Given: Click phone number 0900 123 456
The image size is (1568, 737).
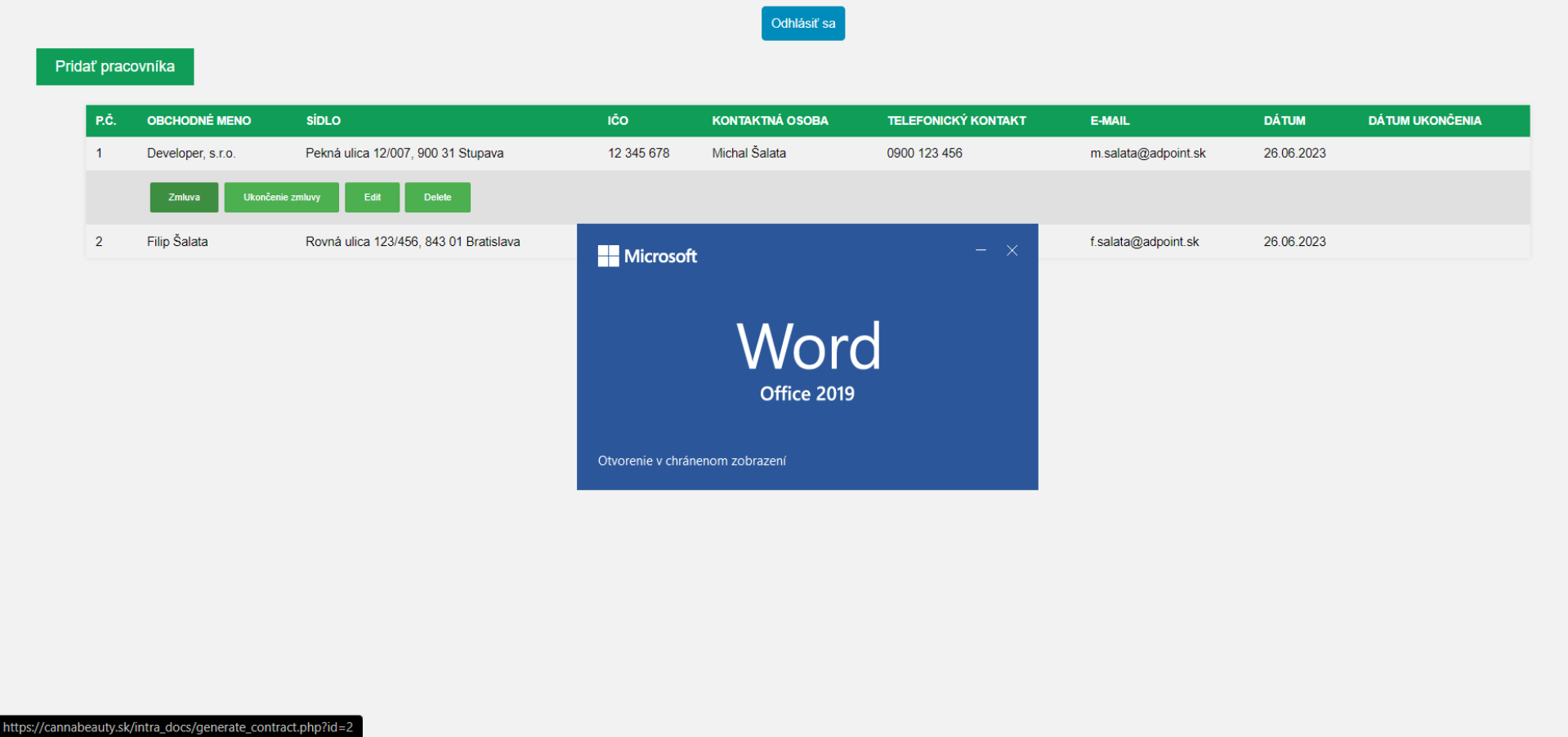Looking at the screenshot, I should coord(925,153).
